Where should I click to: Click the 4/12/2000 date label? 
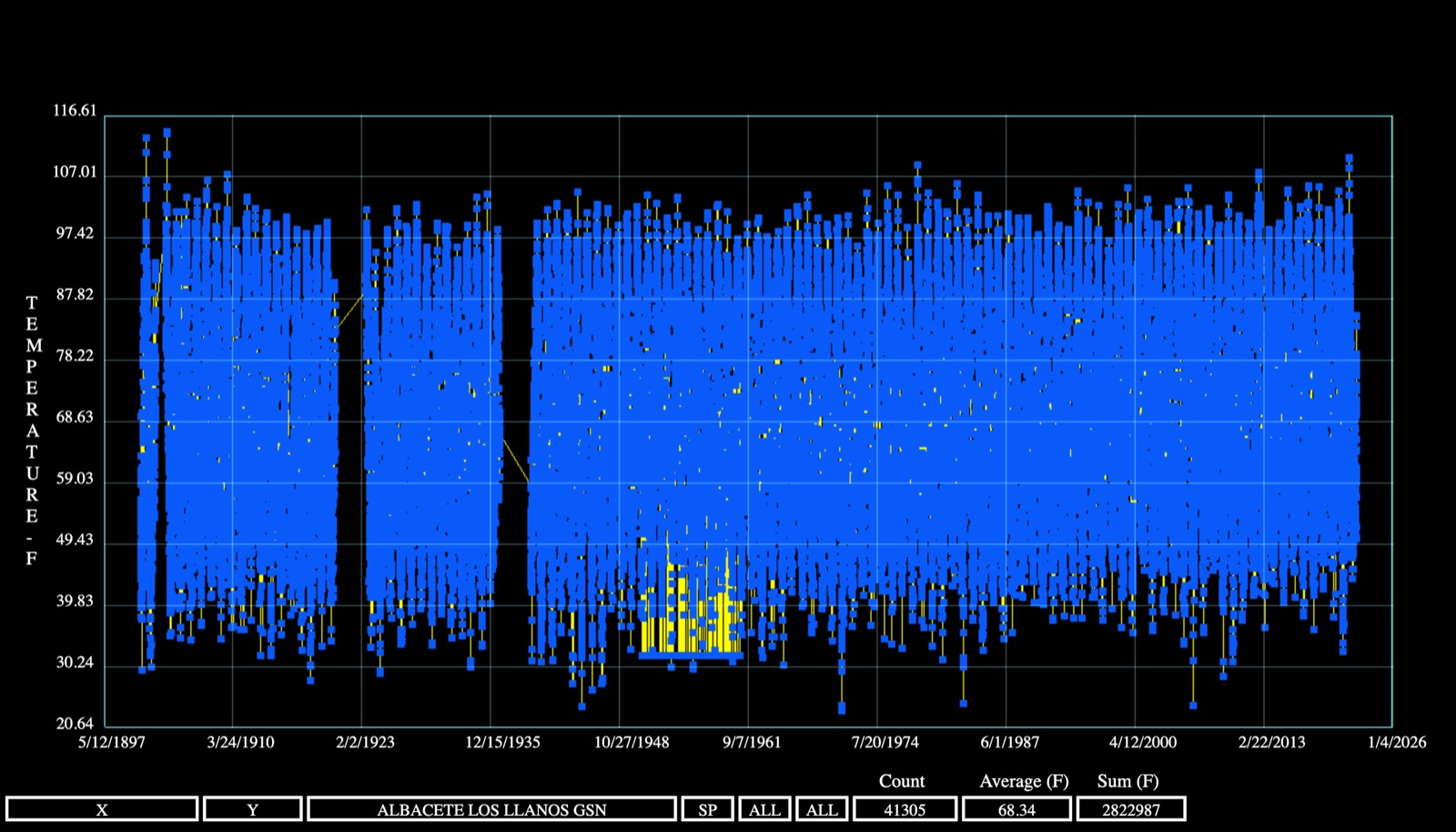pyautogui.click(x=1142, y=742)
